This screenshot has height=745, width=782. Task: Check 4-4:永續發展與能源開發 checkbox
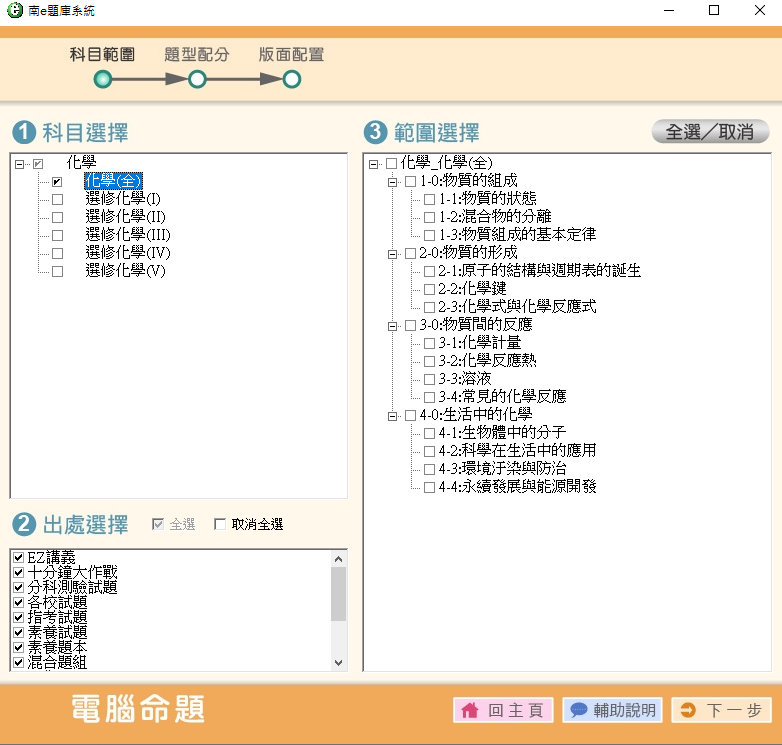[x=429, y=487]
